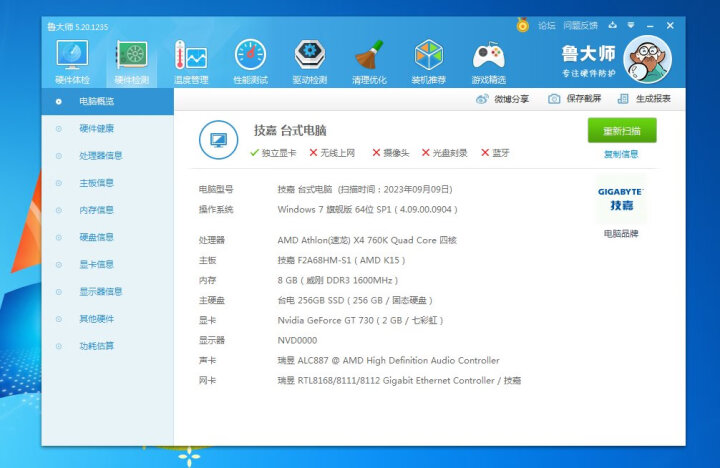The height and width of the screenshot is (468, 720).
Task: Click the 技嘉 台式电脑 heading
Action: pyautogui.click(x=290, y=131)
